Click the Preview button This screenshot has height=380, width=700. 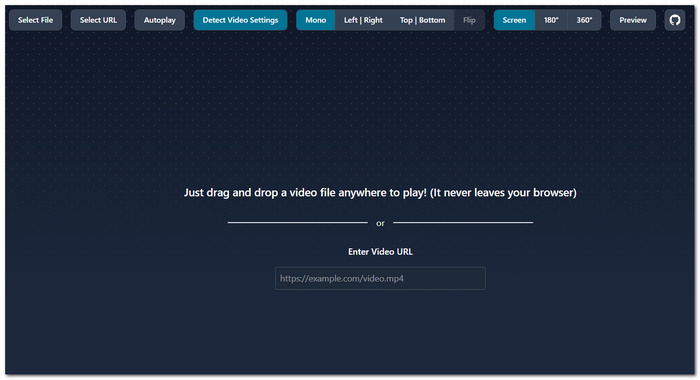pos(633,20)
